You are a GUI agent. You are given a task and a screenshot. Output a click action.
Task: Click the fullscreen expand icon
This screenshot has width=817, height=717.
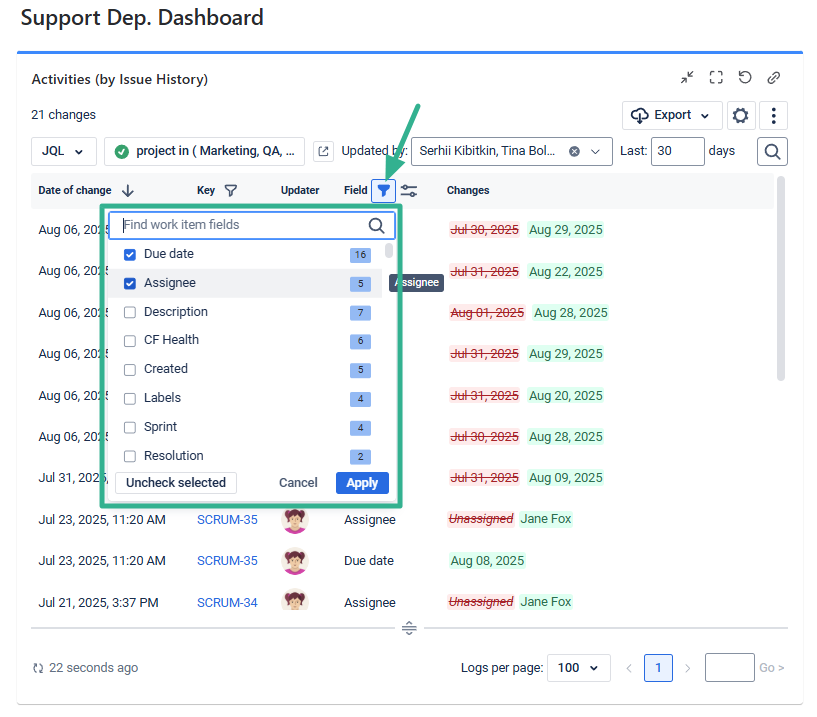tap(716, 78)
